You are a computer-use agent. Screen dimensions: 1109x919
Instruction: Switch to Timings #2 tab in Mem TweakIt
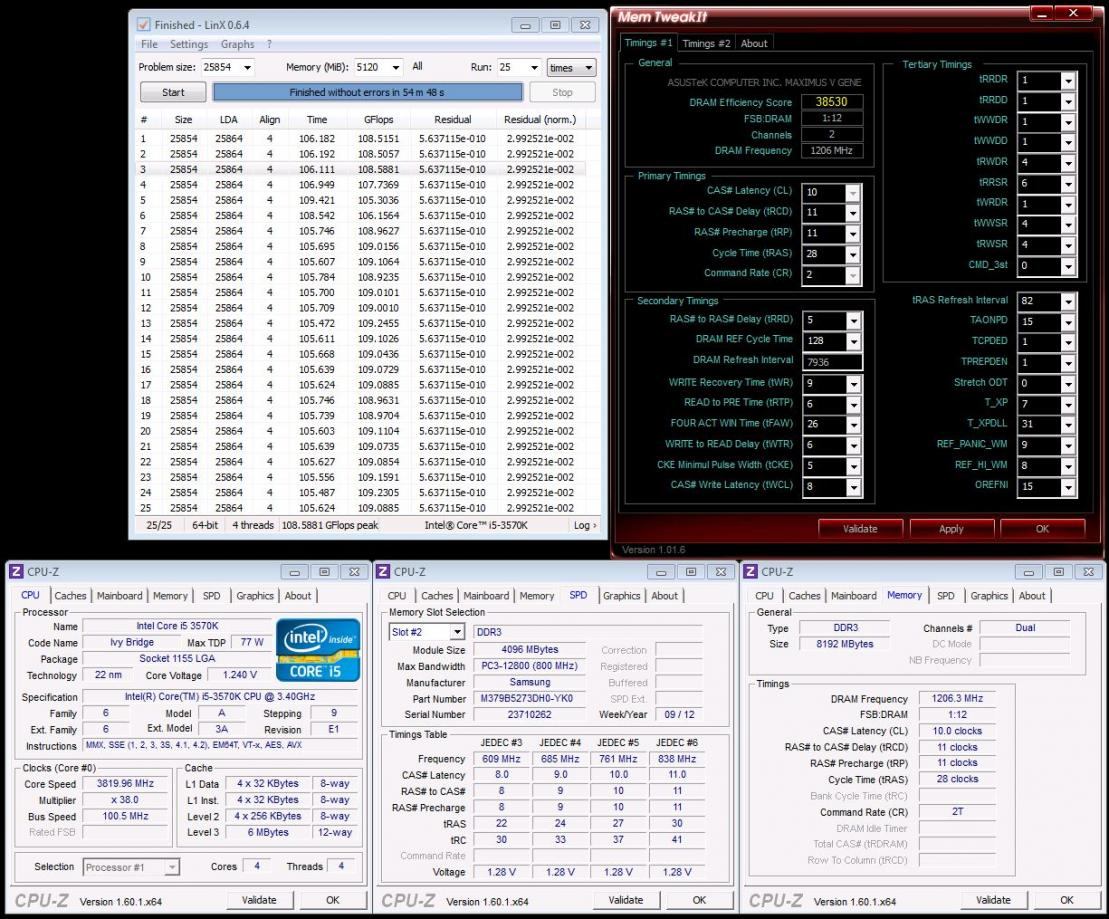coord(706,43)
